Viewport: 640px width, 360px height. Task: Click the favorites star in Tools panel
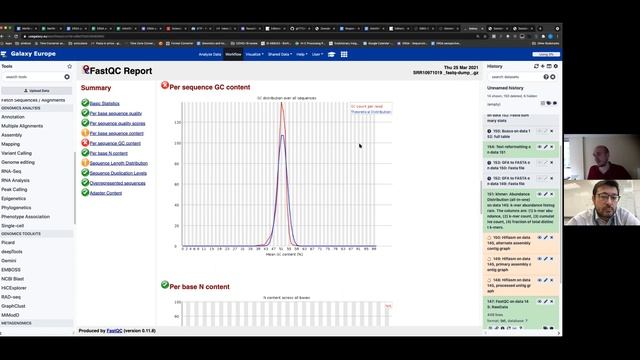click(x=69, y=66)
